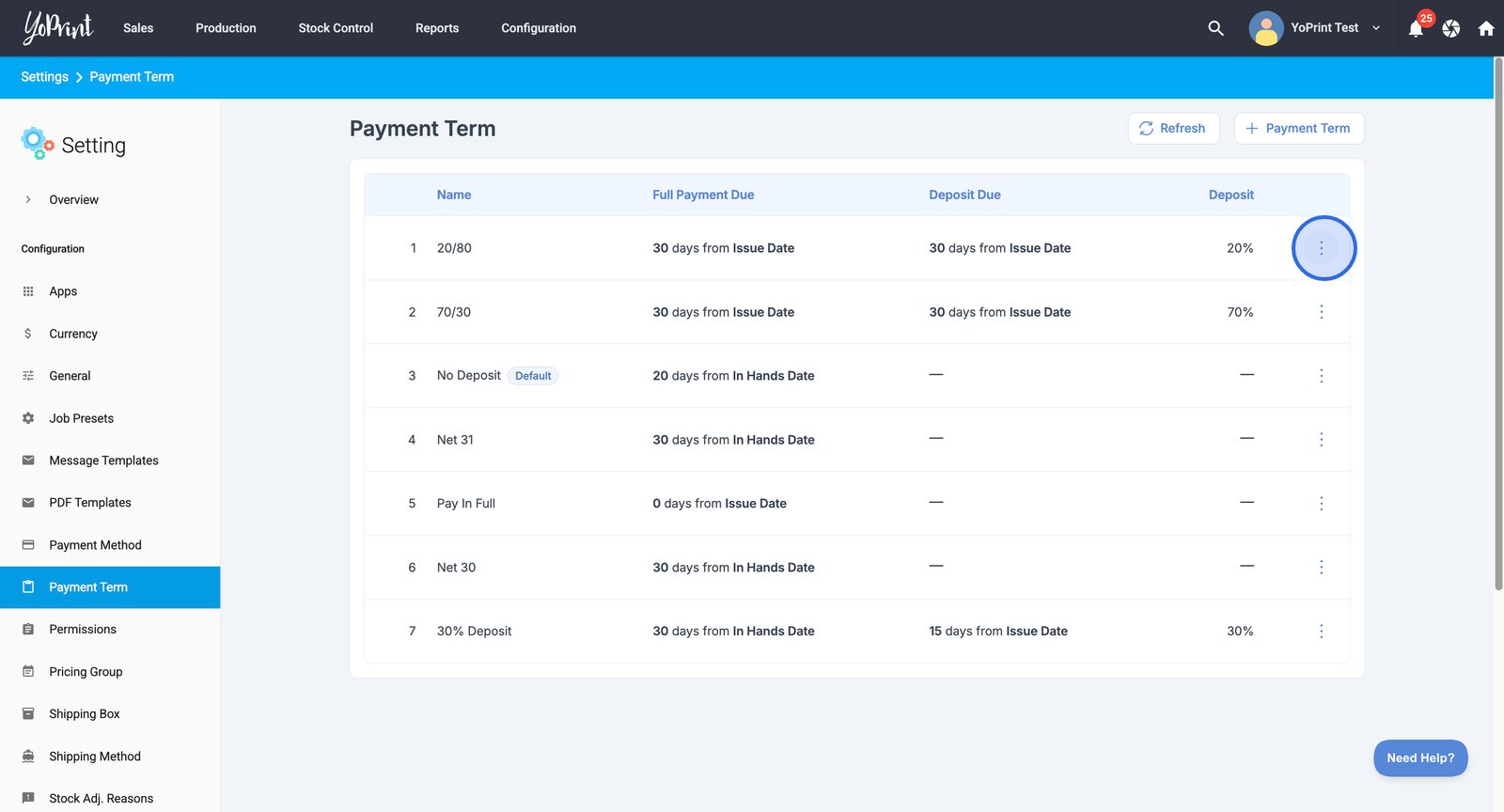Click the aperture icon beside the bell
Viewport: 1504px width, 812px height.
tap(1451, 28)
